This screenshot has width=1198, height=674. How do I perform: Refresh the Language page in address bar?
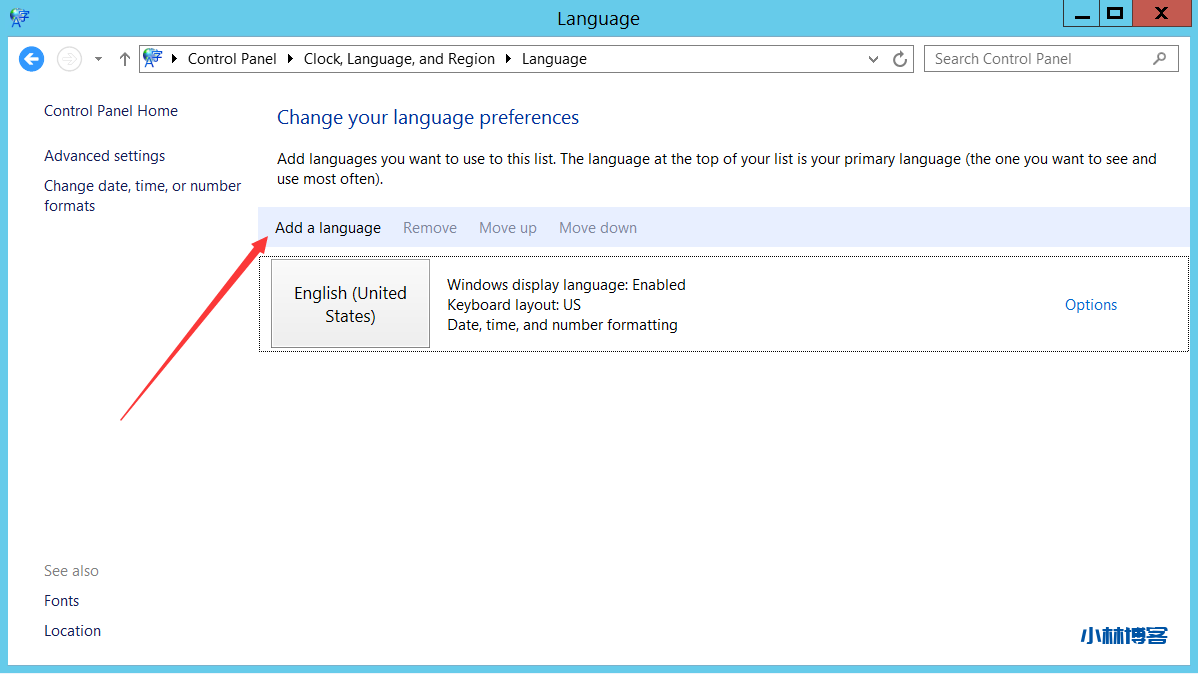[900, 59]
